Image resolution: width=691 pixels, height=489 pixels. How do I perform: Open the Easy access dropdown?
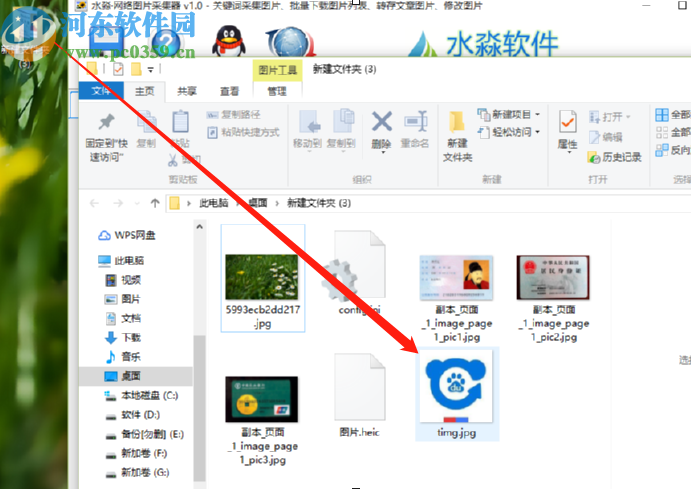(x=509, y=132)
